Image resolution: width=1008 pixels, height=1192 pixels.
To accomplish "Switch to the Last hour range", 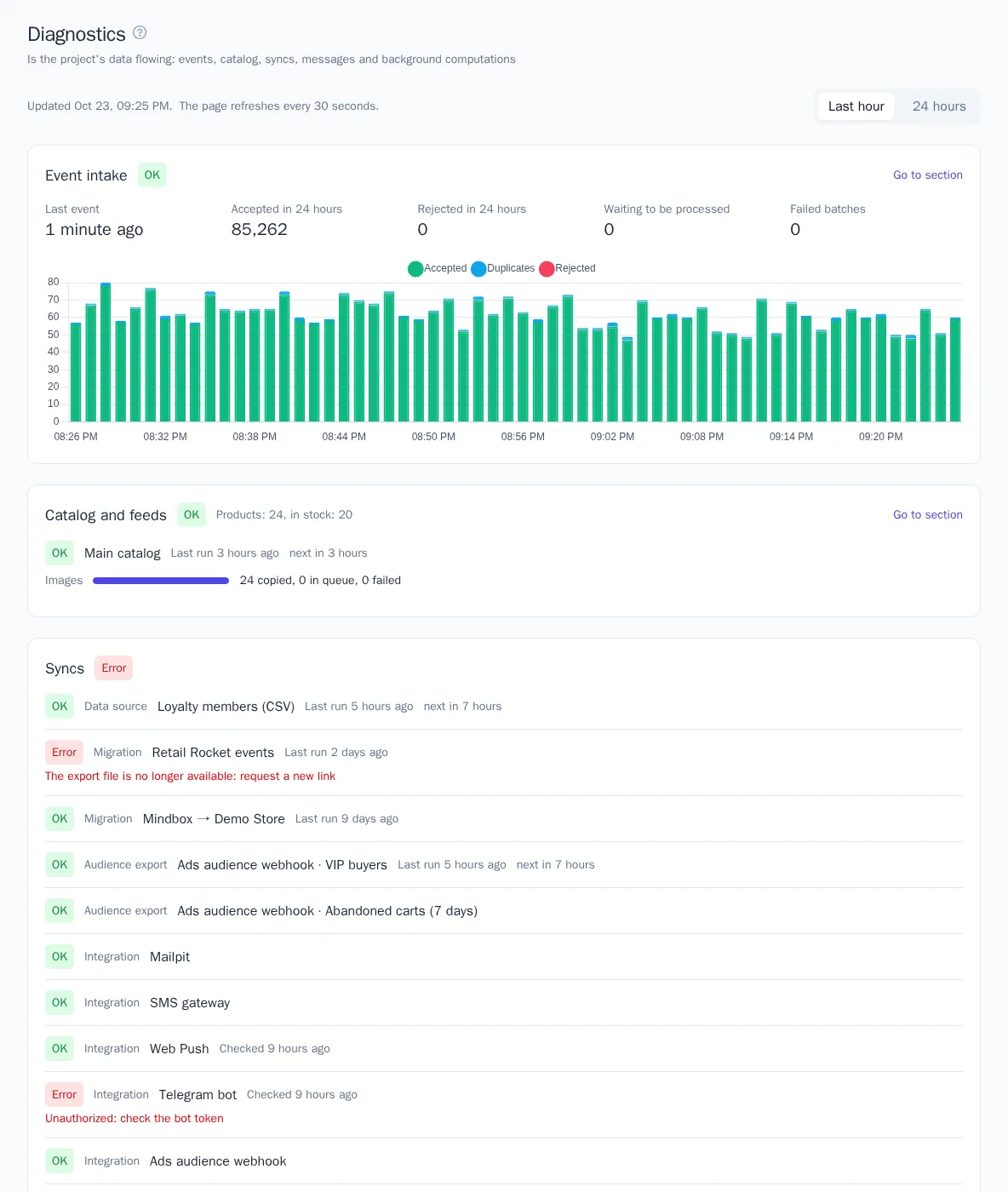I will click(856, 106).
